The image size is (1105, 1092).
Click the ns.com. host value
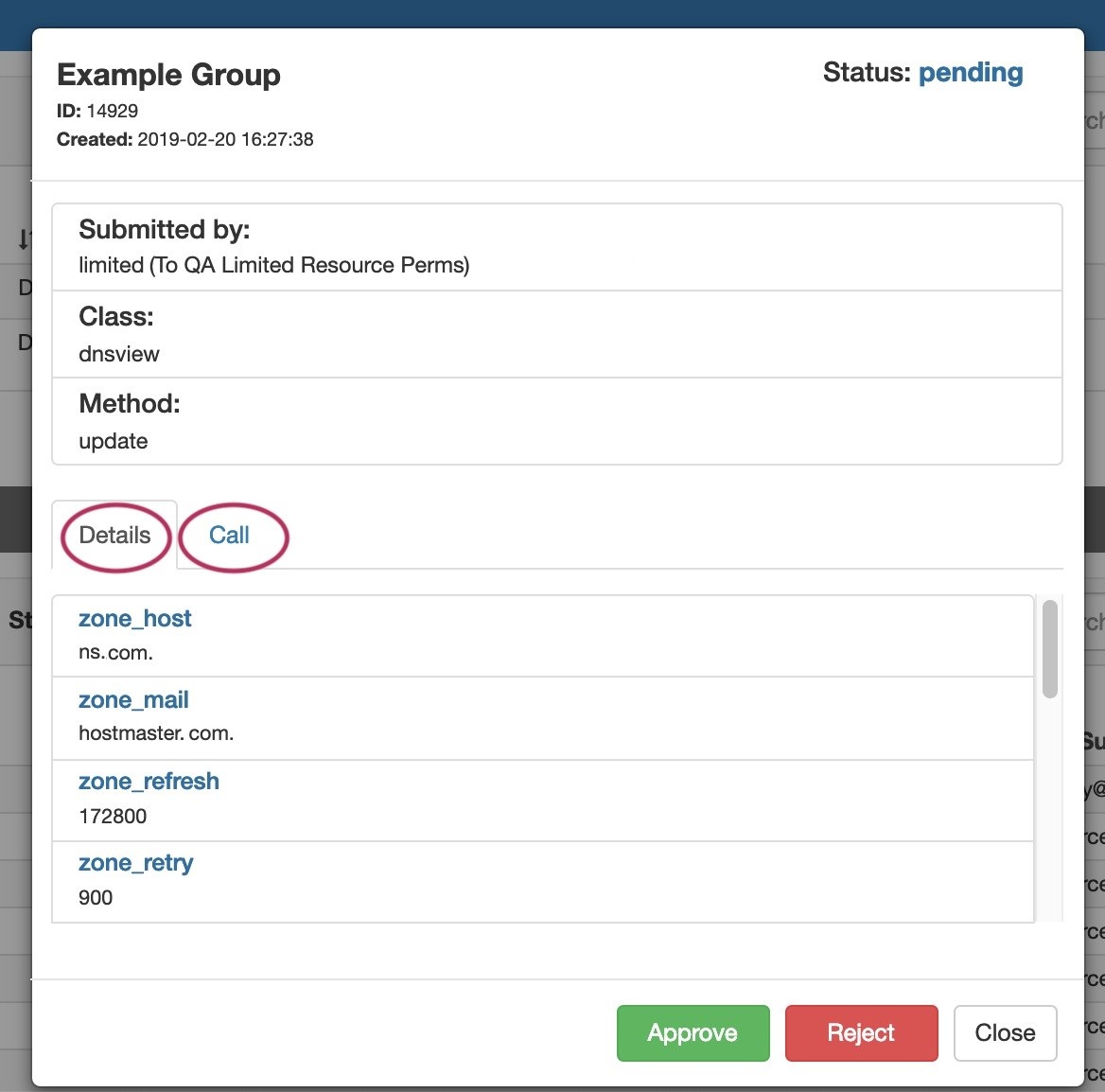(x=115, y=653)
